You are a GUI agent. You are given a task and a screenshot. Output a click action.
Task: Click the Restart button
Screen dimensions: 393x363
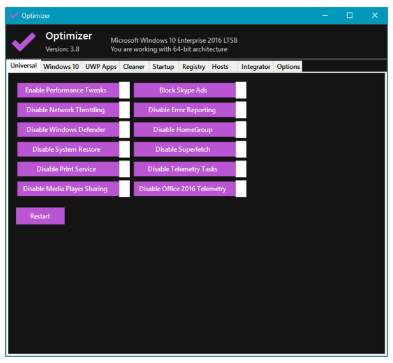point(40,216)
